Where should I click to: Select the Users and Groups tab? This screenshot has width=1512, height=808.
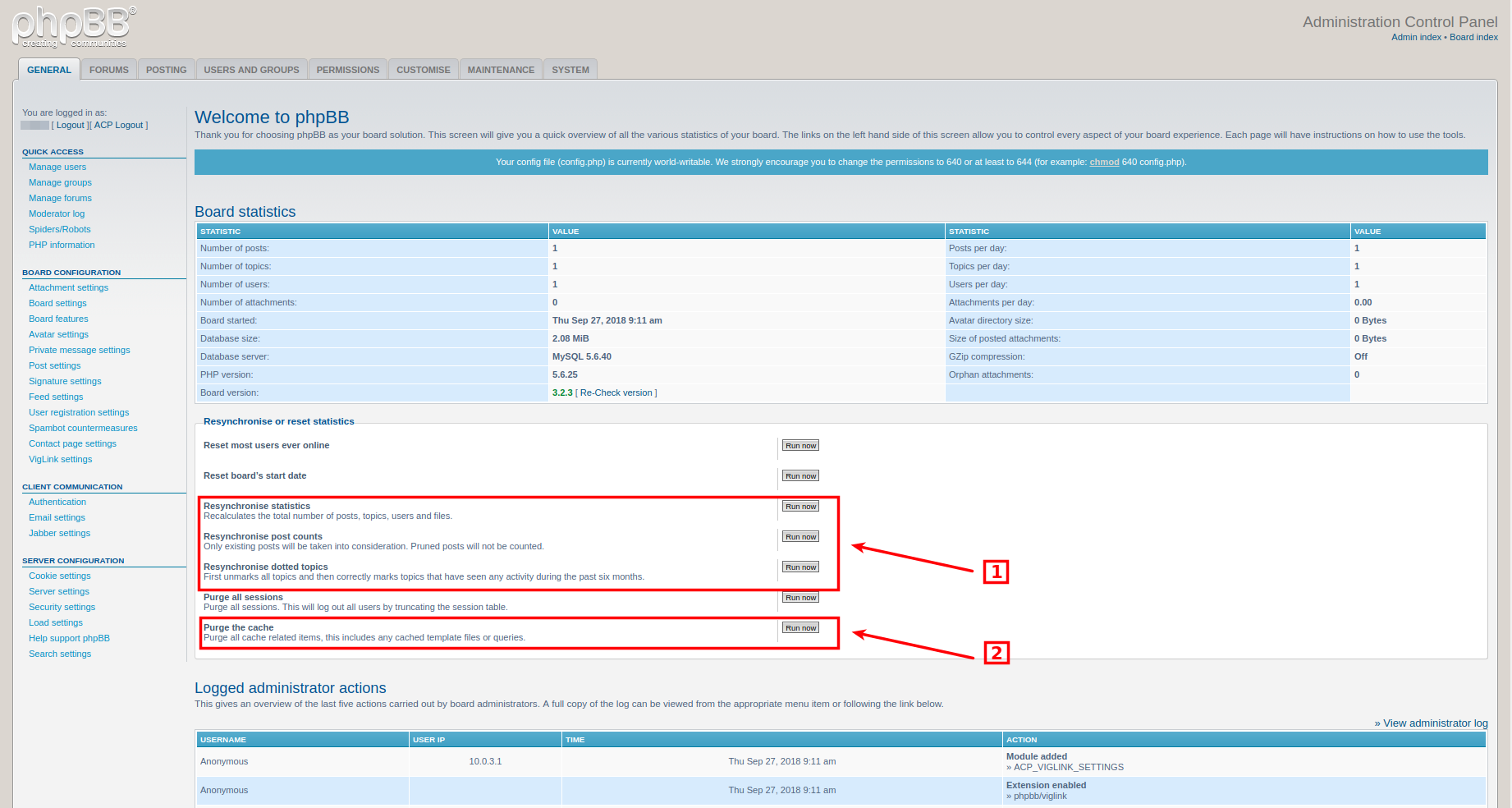pyautogui.click(x=251, y=70)
